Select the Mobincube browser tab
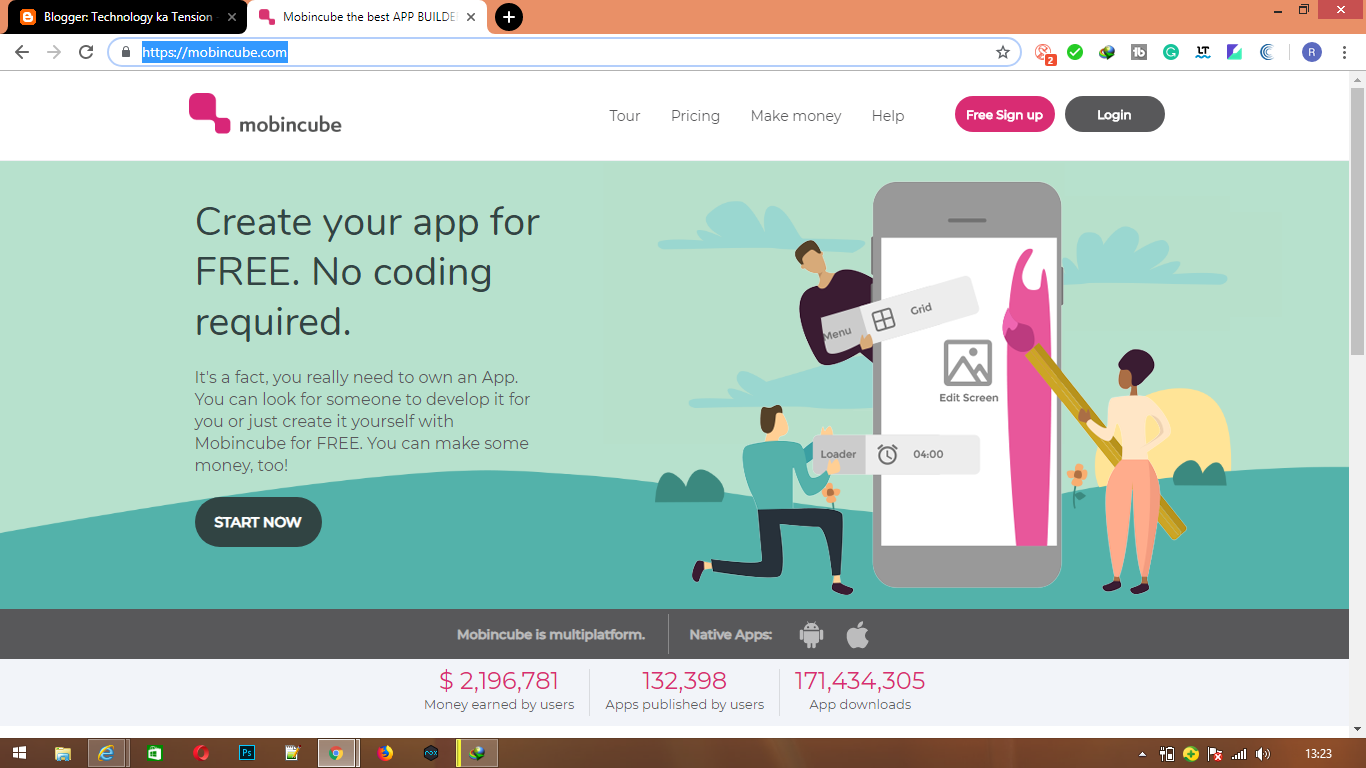 click(x=365, y=17)
